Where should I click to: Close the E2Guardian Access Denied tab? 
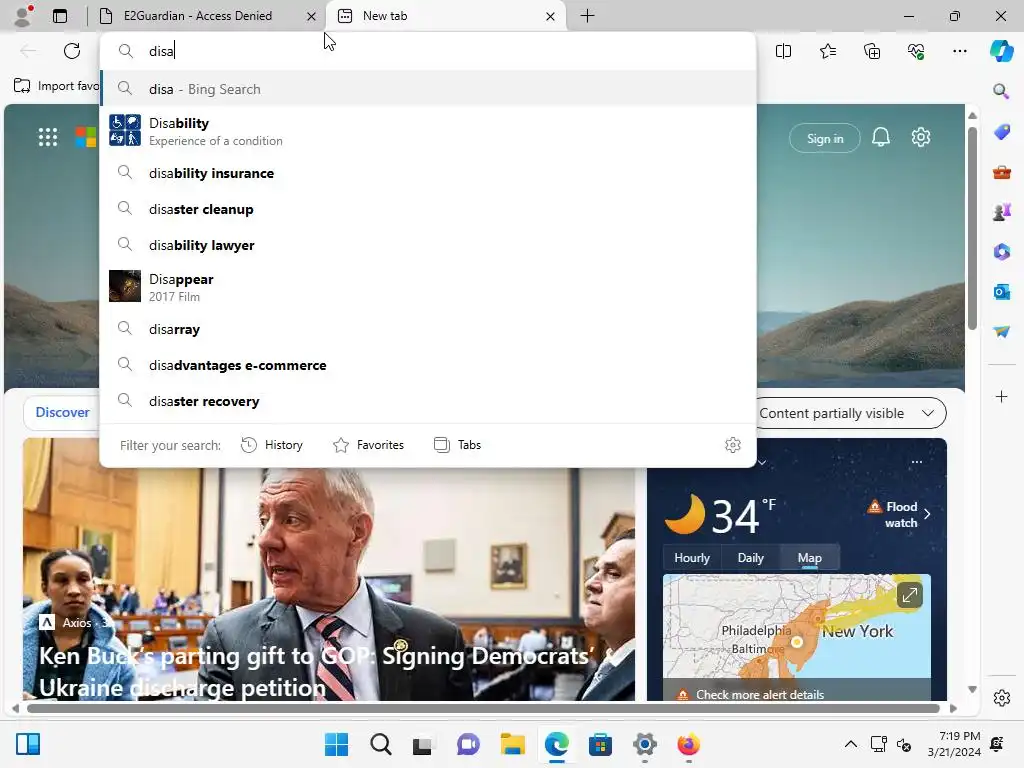point(312,16)
